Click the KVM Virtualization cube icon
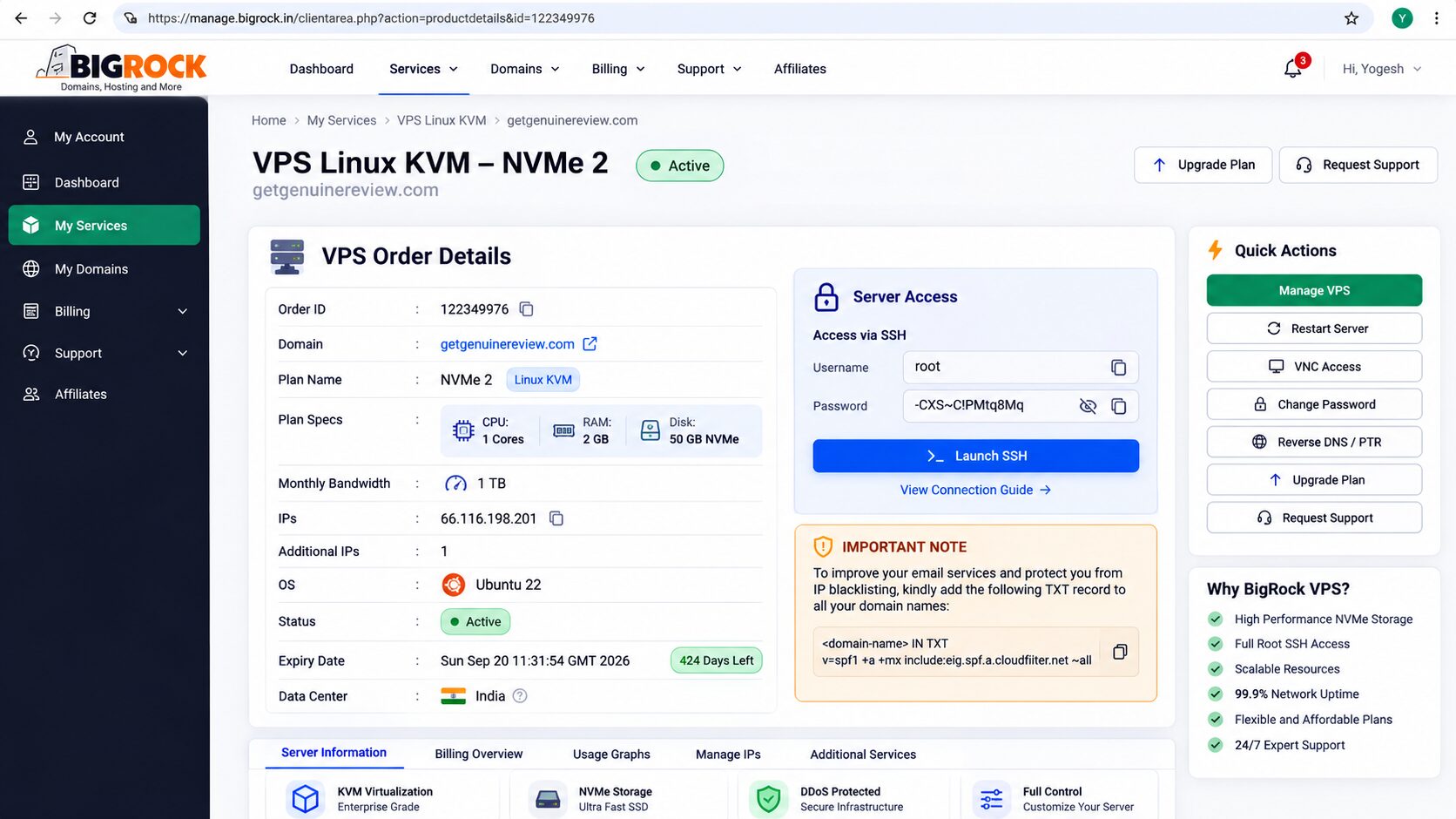This screenshot has height=819, width=1456. (x=306, y=798)
